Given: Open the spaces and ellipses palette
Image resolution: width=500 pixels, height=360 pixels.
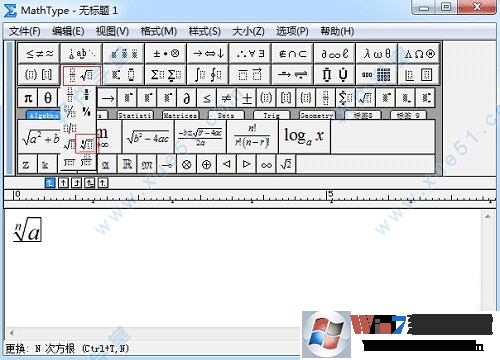Looking at the screenshot, I should (81, 53).
